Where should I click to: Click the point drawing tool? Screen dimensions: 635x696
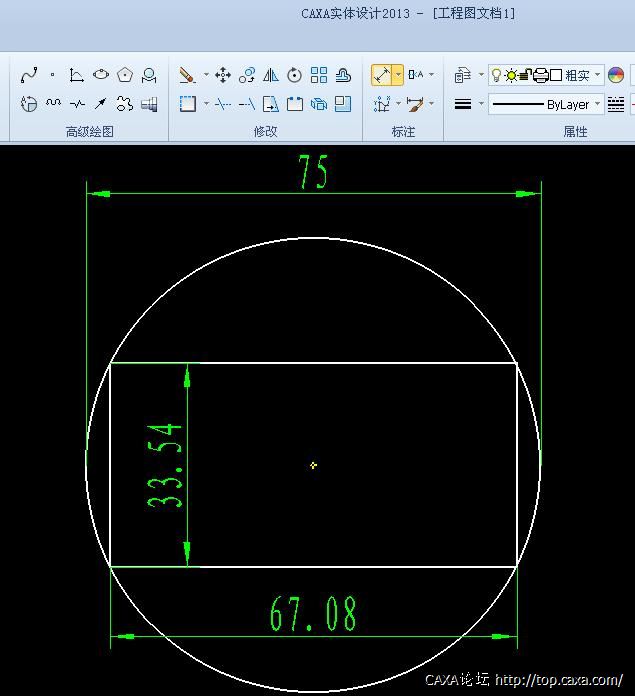[53, 75]
